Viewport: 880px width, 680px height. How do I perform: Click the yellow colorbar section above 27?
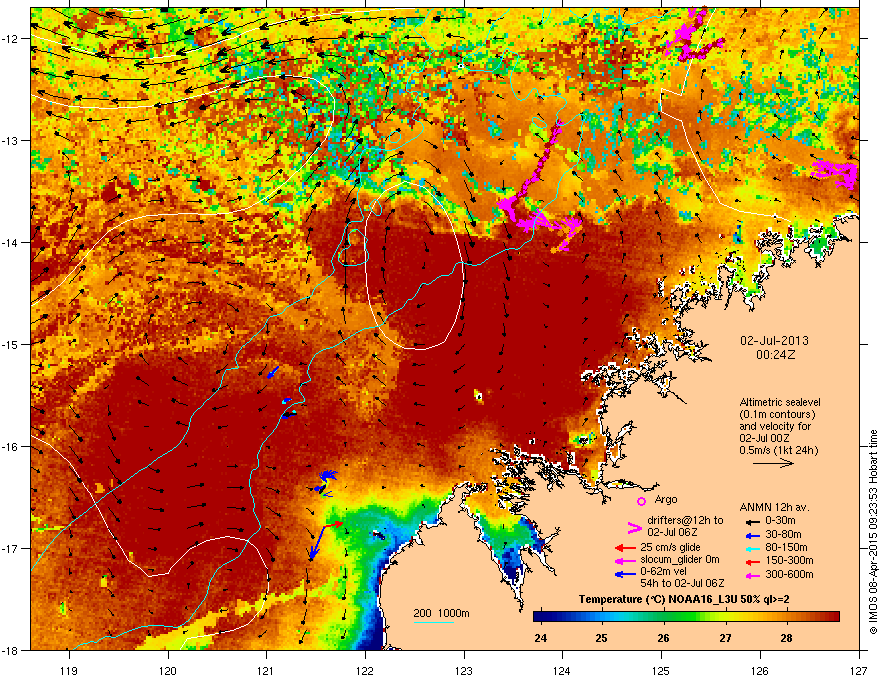click(726, 617)
